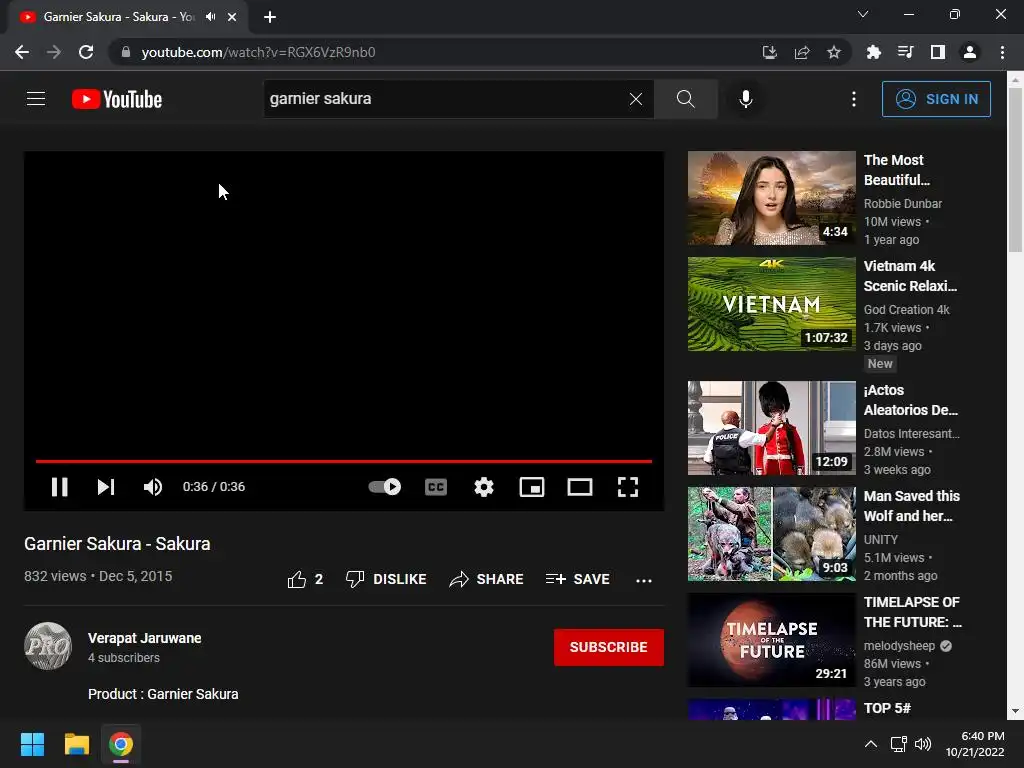Open Chrome extensions puzzle icon
1024x768 pixels.
[873, 52]
